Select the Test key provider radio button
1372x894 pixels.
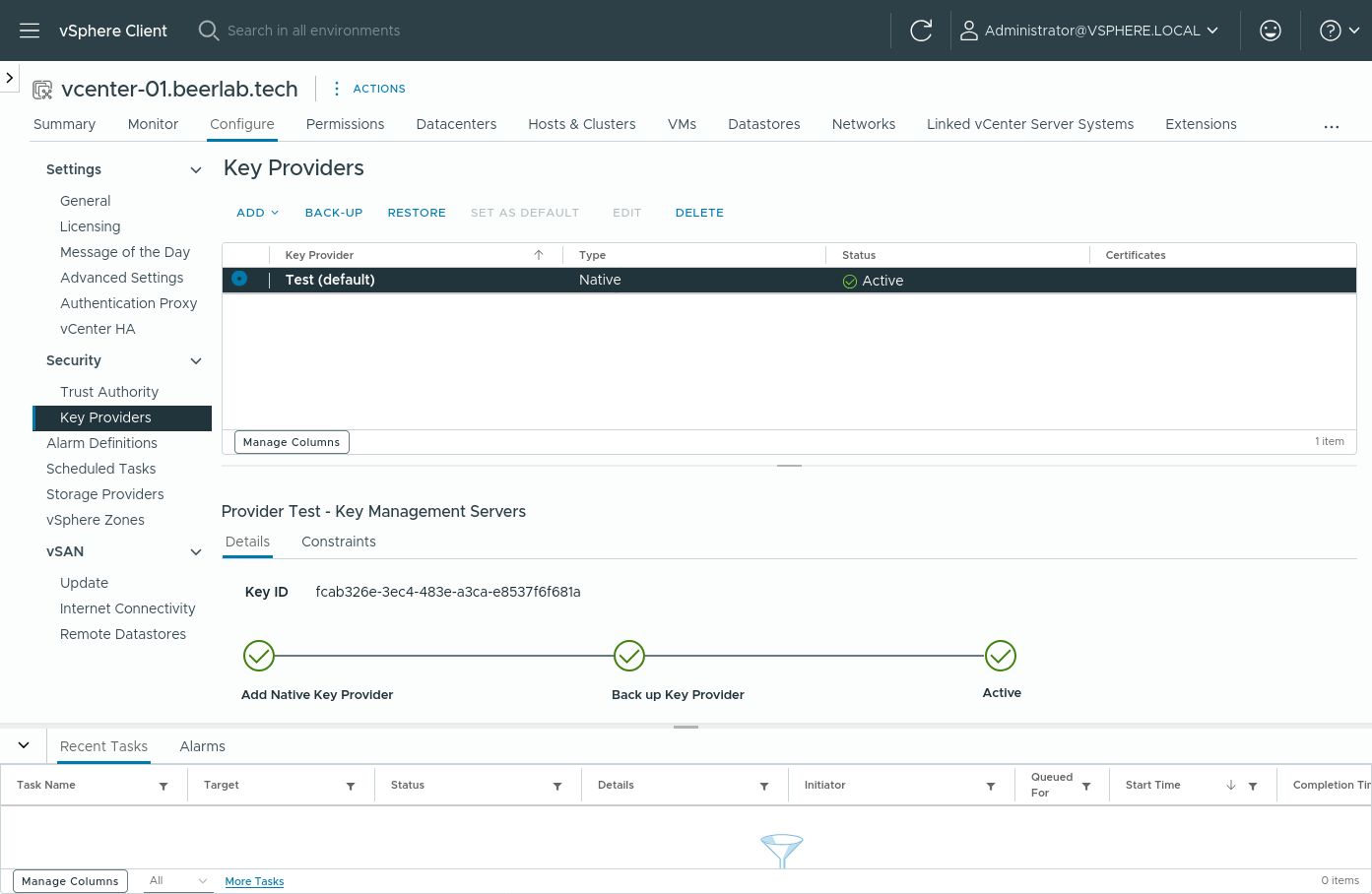pyautogui.click(x=239, y=280)
